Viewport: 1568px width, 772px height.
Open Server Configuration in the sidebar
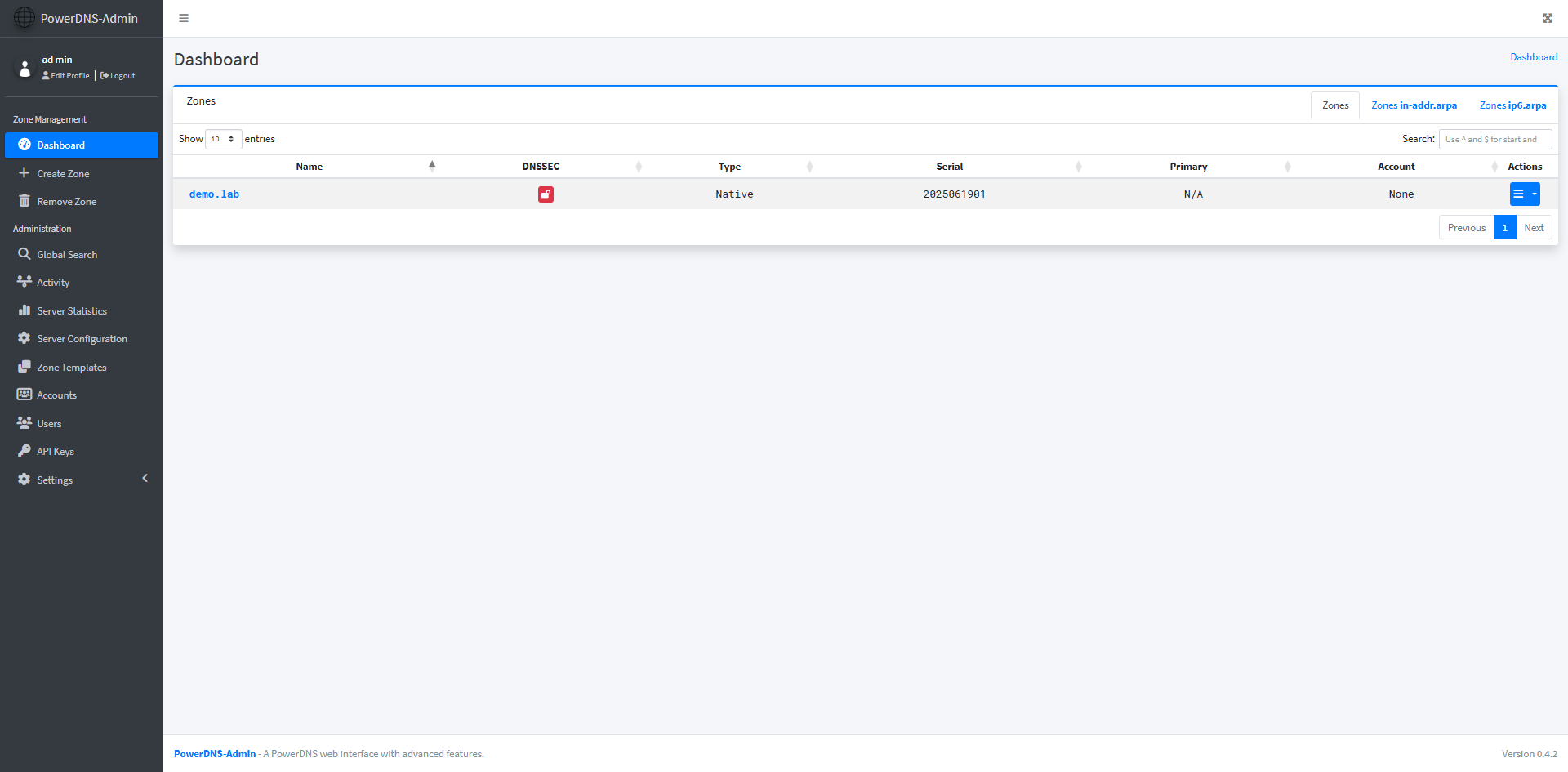click(x=82, y=339)
